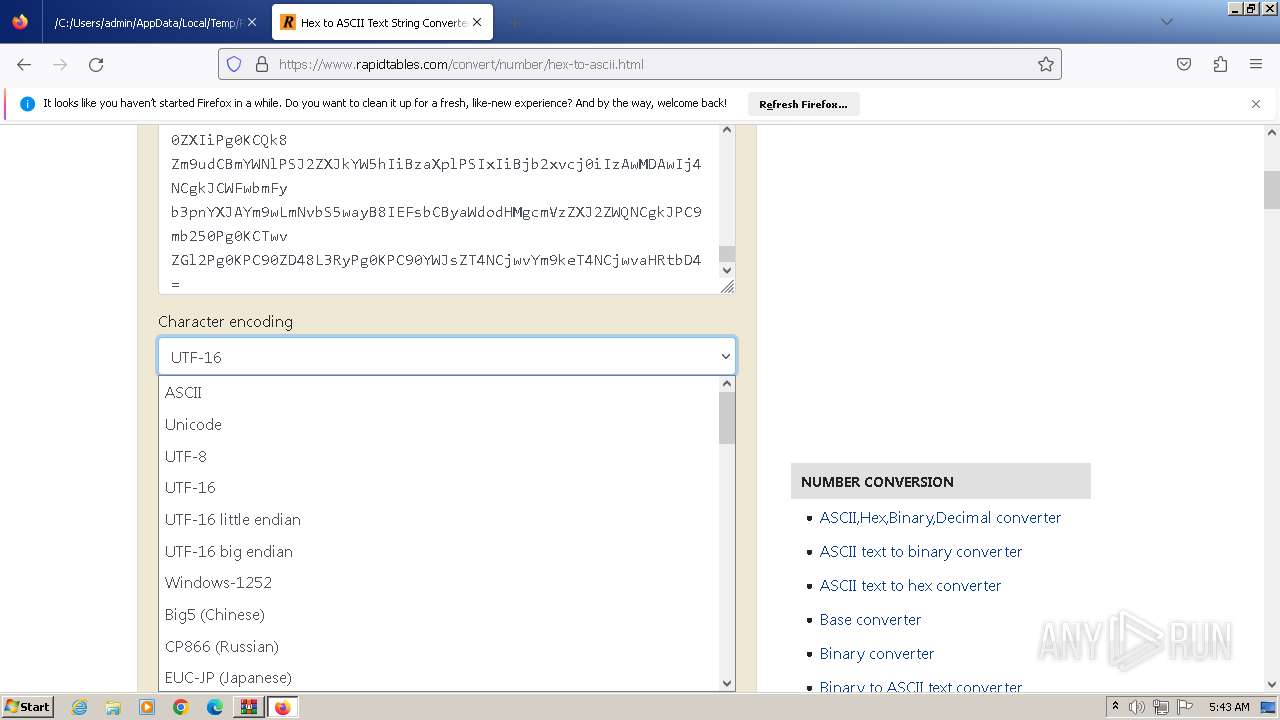Open the extensions puzzle icon
Image resolution: width=1280 pixels, height=720 pixels.
coord(1220,64)
